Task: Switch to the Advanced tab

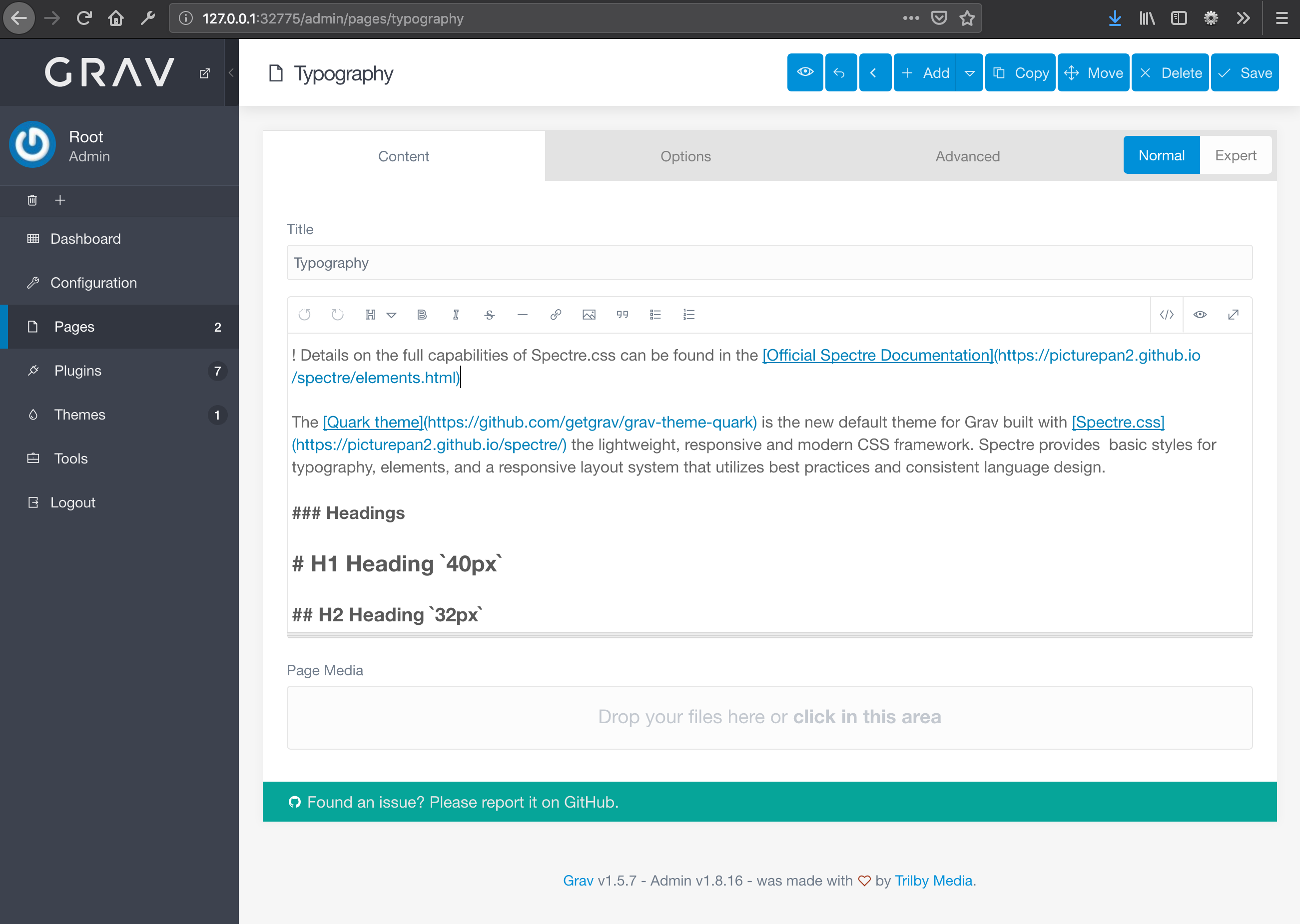Action: click(968, 156)
